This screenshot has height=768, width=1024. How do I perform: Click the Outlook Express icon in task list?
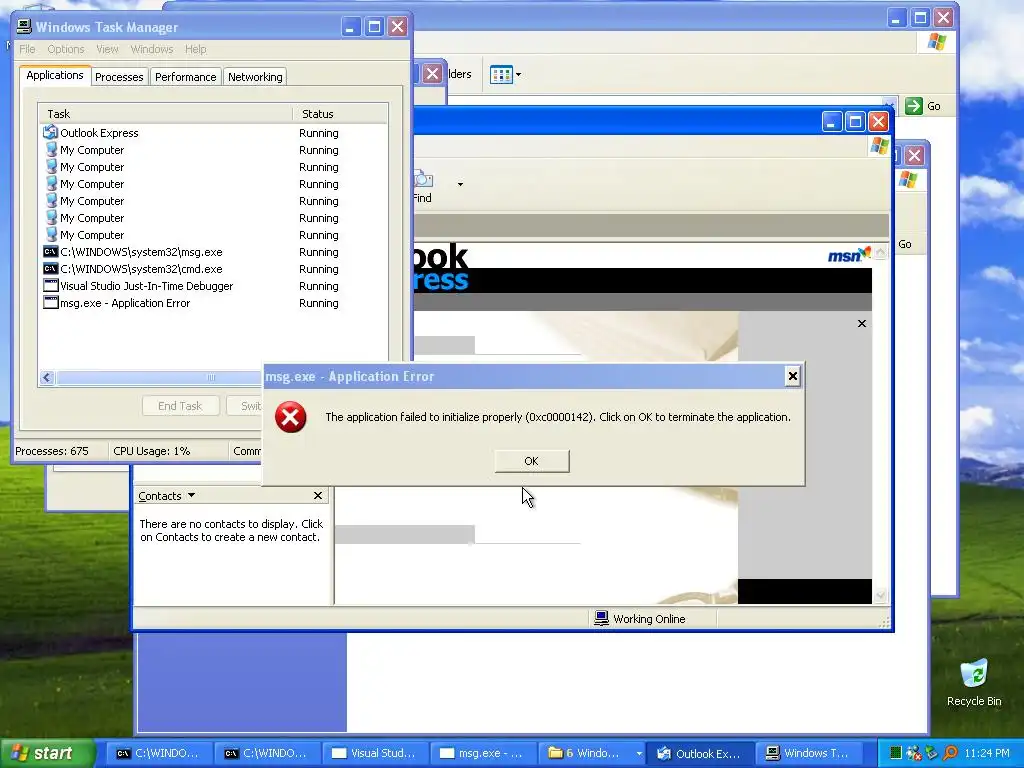pos(50,133)
